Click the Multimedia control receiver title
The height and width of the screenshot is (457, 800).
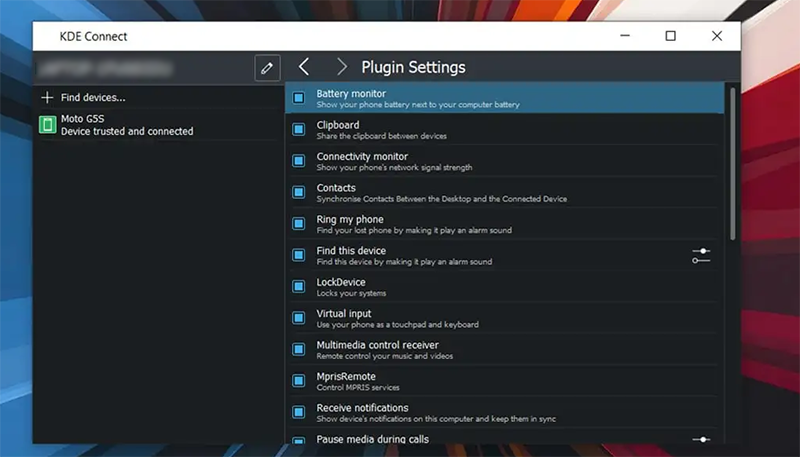(378, 345)
